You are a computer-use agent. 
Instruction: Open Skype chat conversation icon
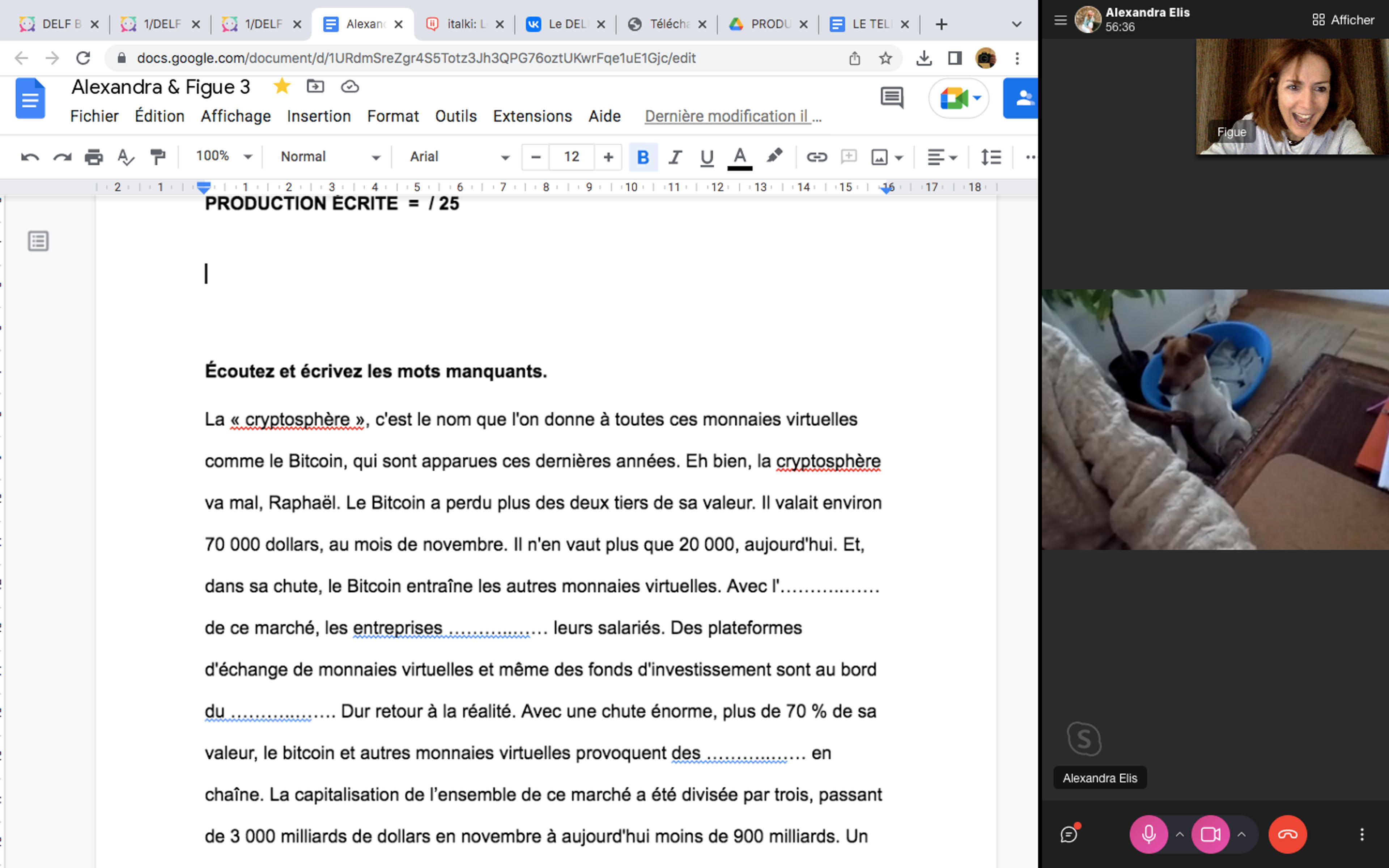tap(1069, 834)
